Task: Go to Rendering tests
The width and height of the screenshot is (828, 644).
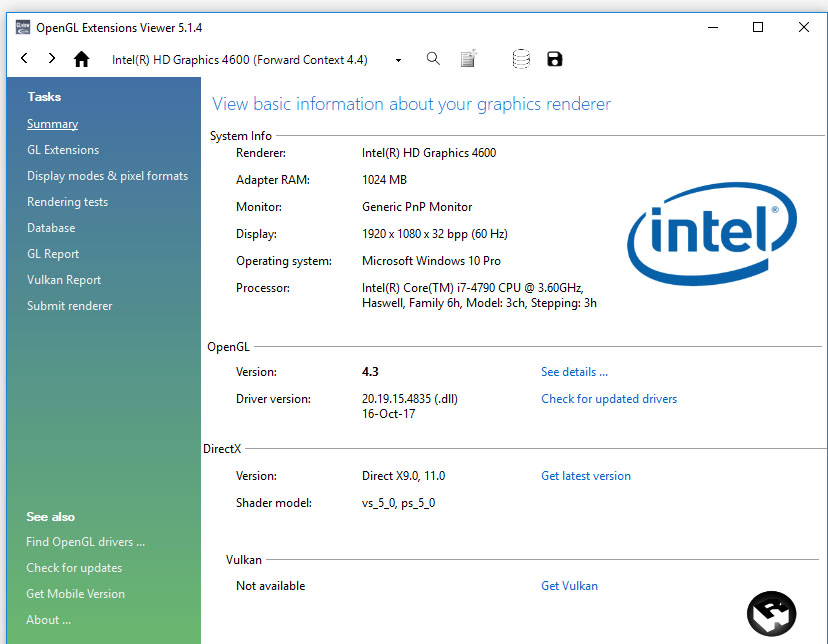Action: [67, 202]
